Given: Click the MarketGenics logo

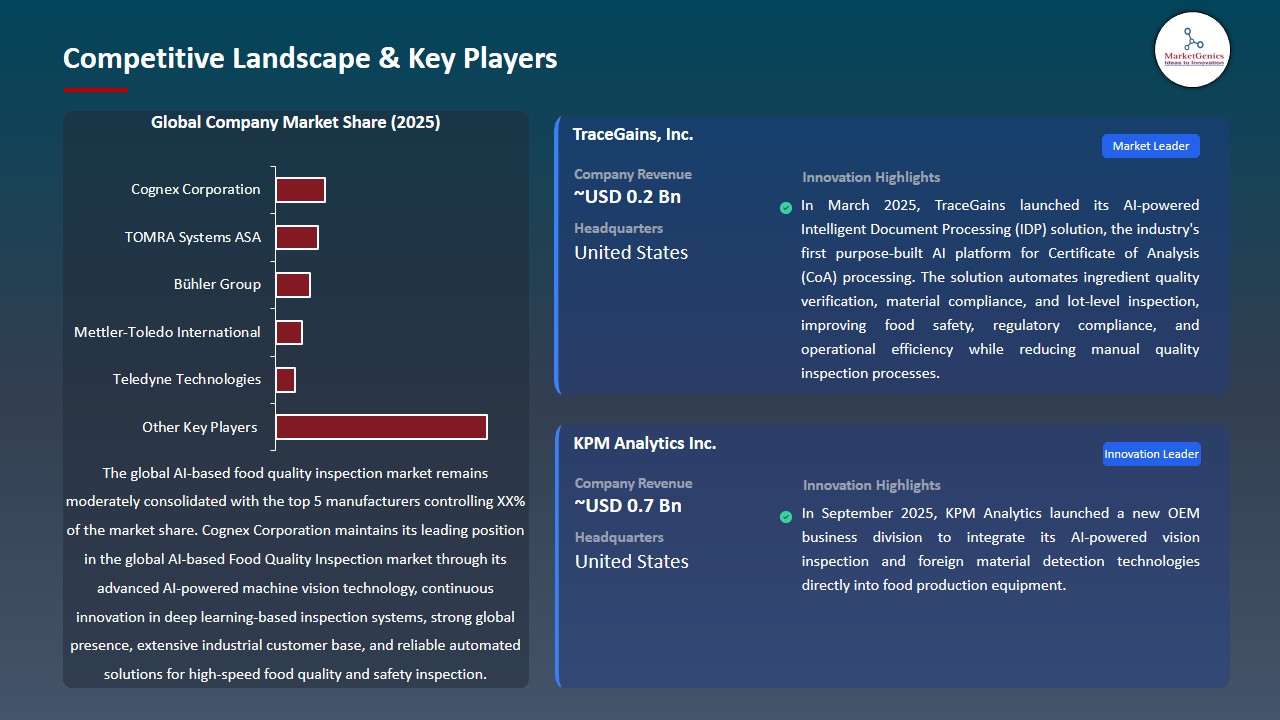Looking at the screenshot, I should 1192,49.
